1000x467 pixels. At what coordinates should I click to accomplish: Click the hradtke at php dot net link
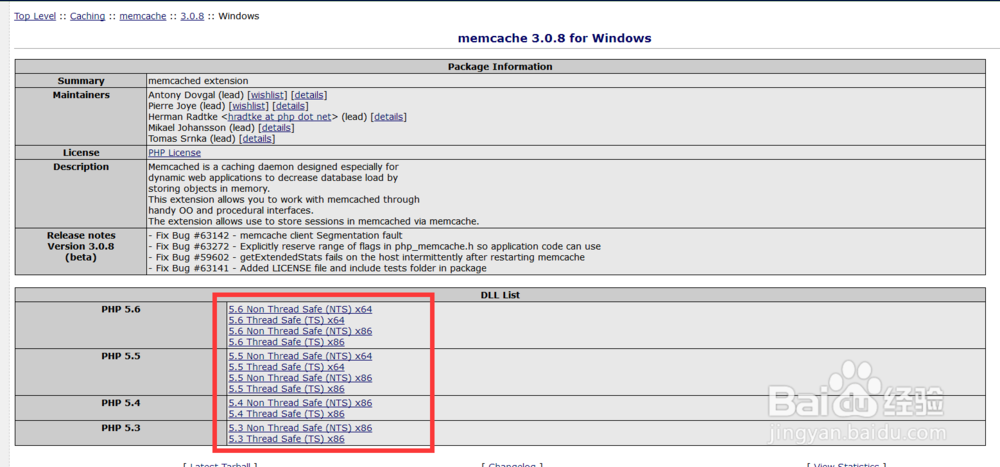280,117
